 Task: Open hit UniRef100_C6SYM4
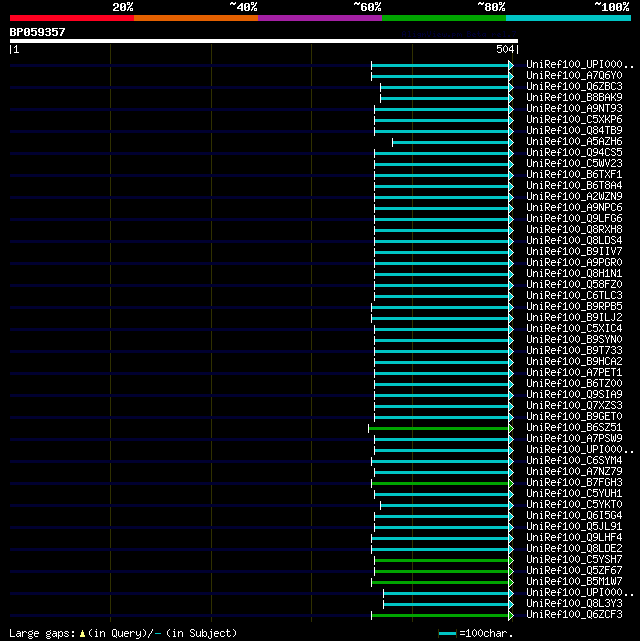[x=574, y=461]
